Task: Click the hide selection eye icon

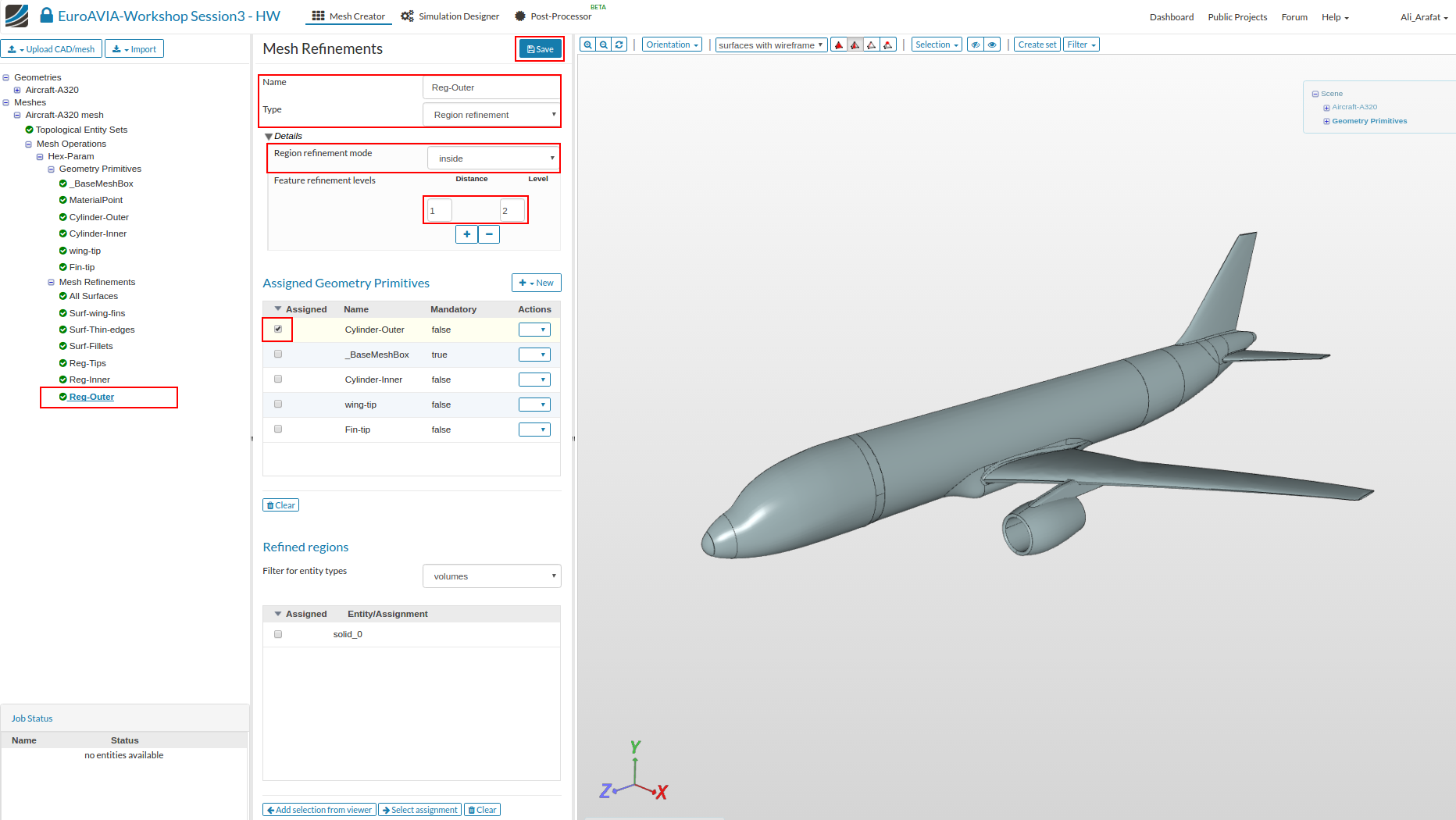Action: click(x=976, y=45)
